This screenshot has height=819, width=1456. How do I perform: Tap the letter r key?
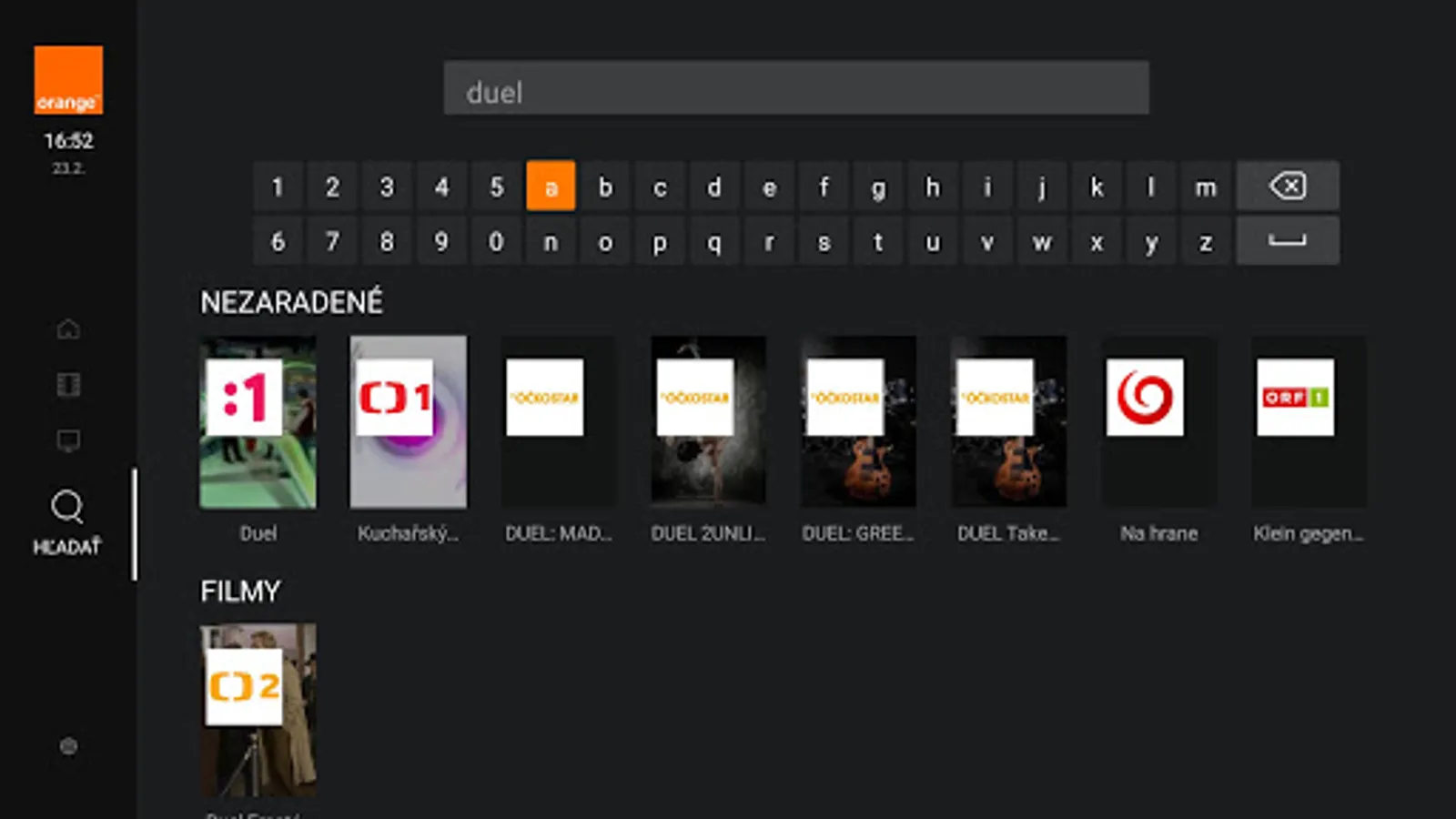coord(769,241)
